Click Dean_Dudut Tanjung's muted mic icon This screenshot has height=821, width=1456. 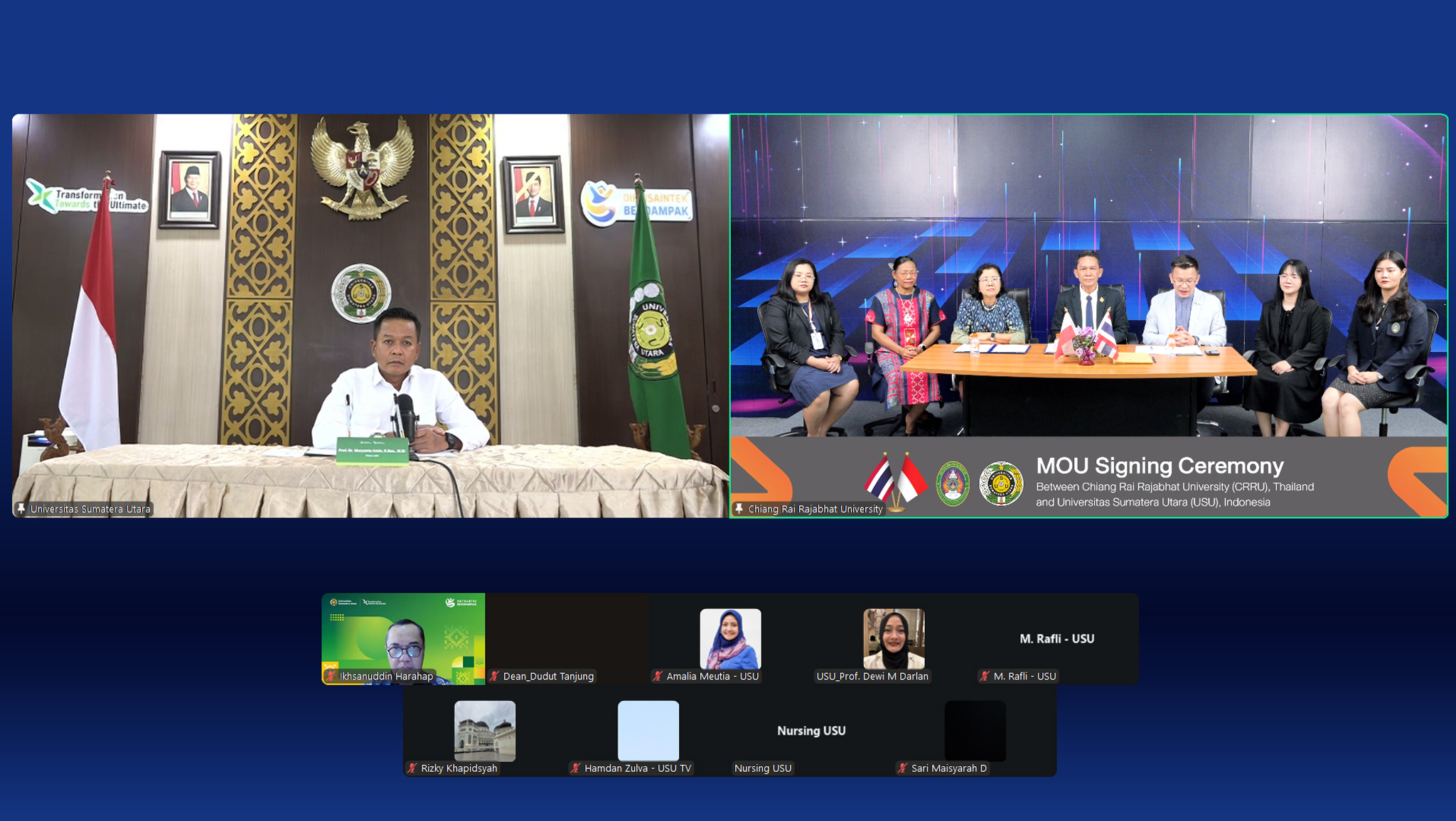[494, 676]
